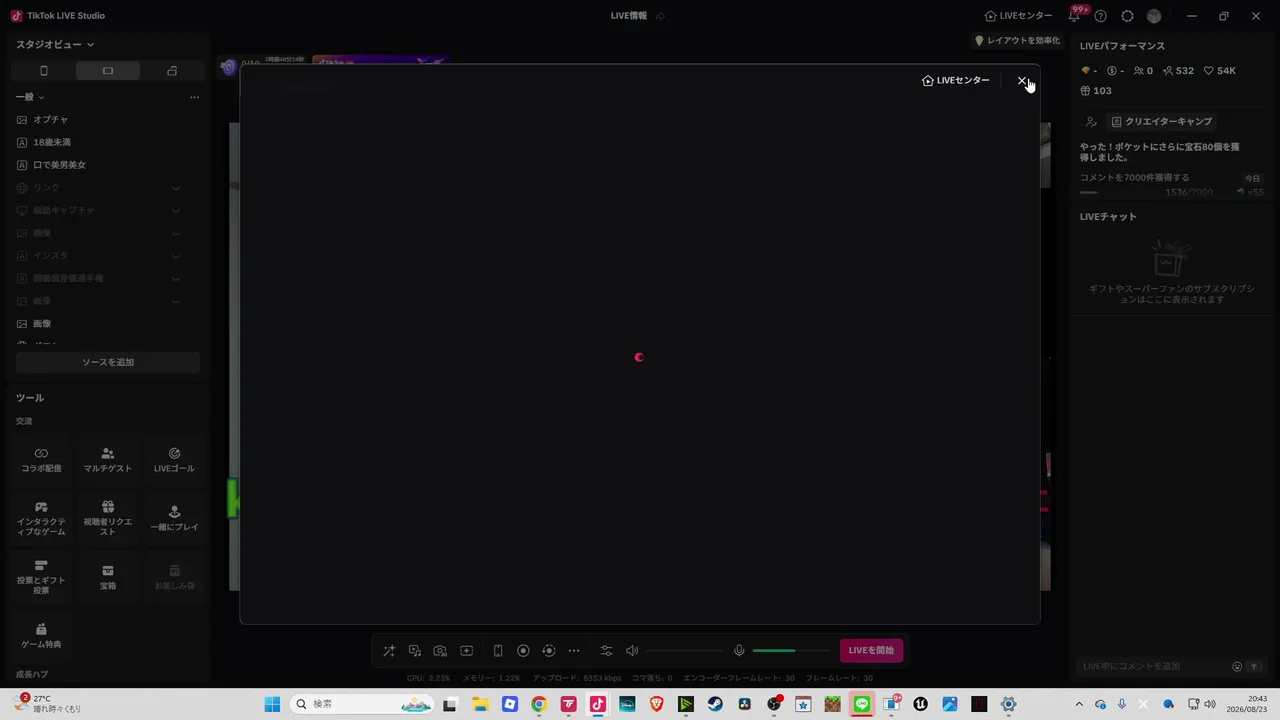
Task: Switch to landscape layout tab
Action: point(108,71)
